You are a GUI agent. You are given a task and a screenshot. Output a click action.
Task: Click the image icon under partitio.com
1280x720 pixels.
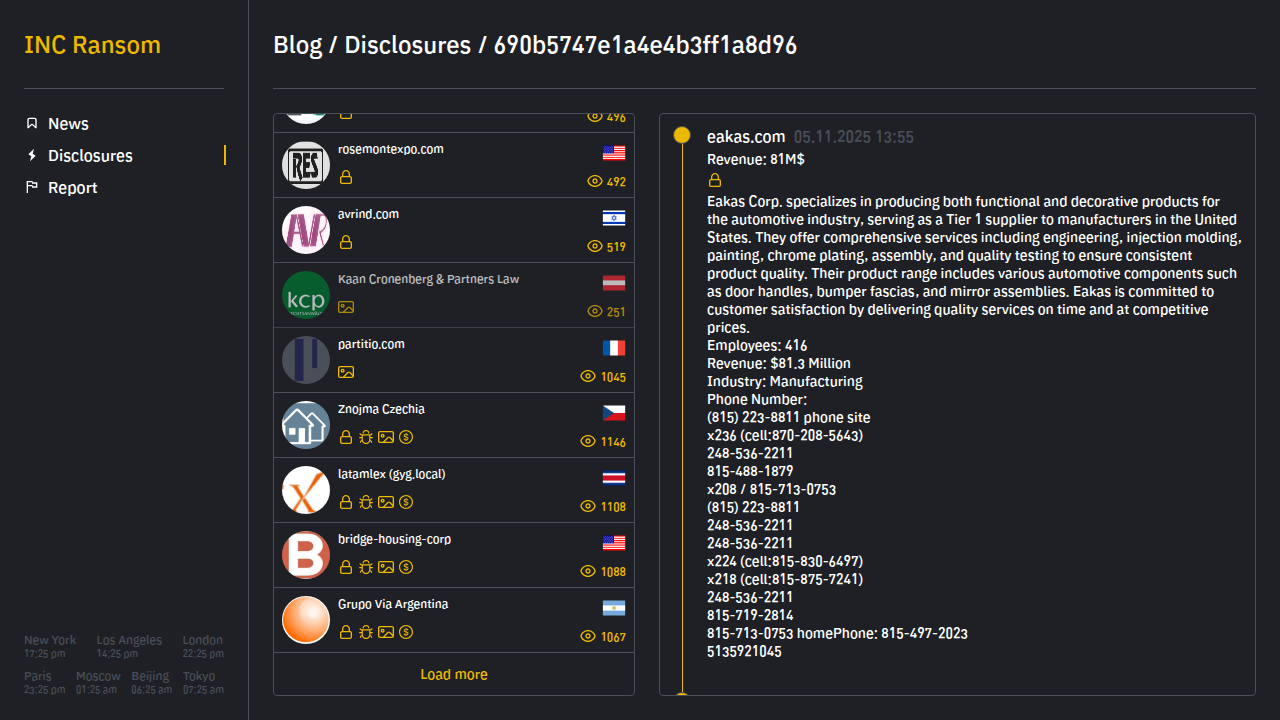click(346, 372)
